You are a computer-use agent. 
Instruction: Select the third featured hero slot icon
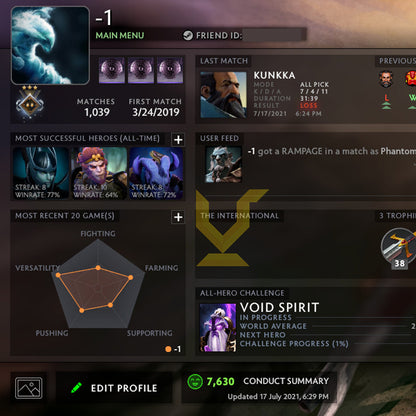pyautogui.click(x=170, y=70)
